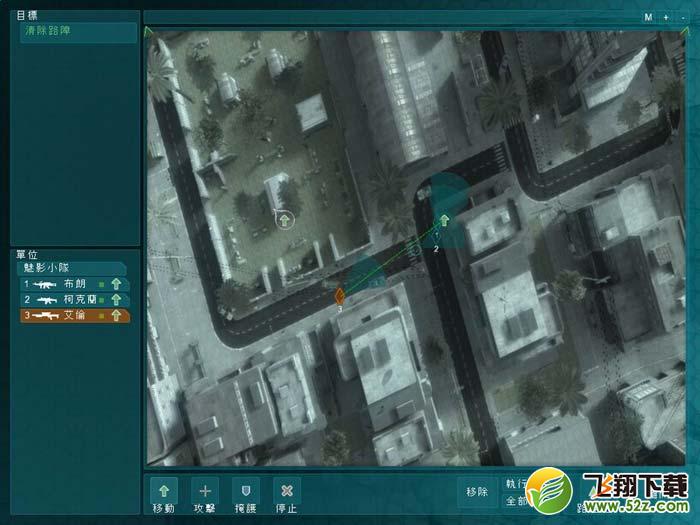
Task: Click the 執行 execute button
Action: (517, 484)
